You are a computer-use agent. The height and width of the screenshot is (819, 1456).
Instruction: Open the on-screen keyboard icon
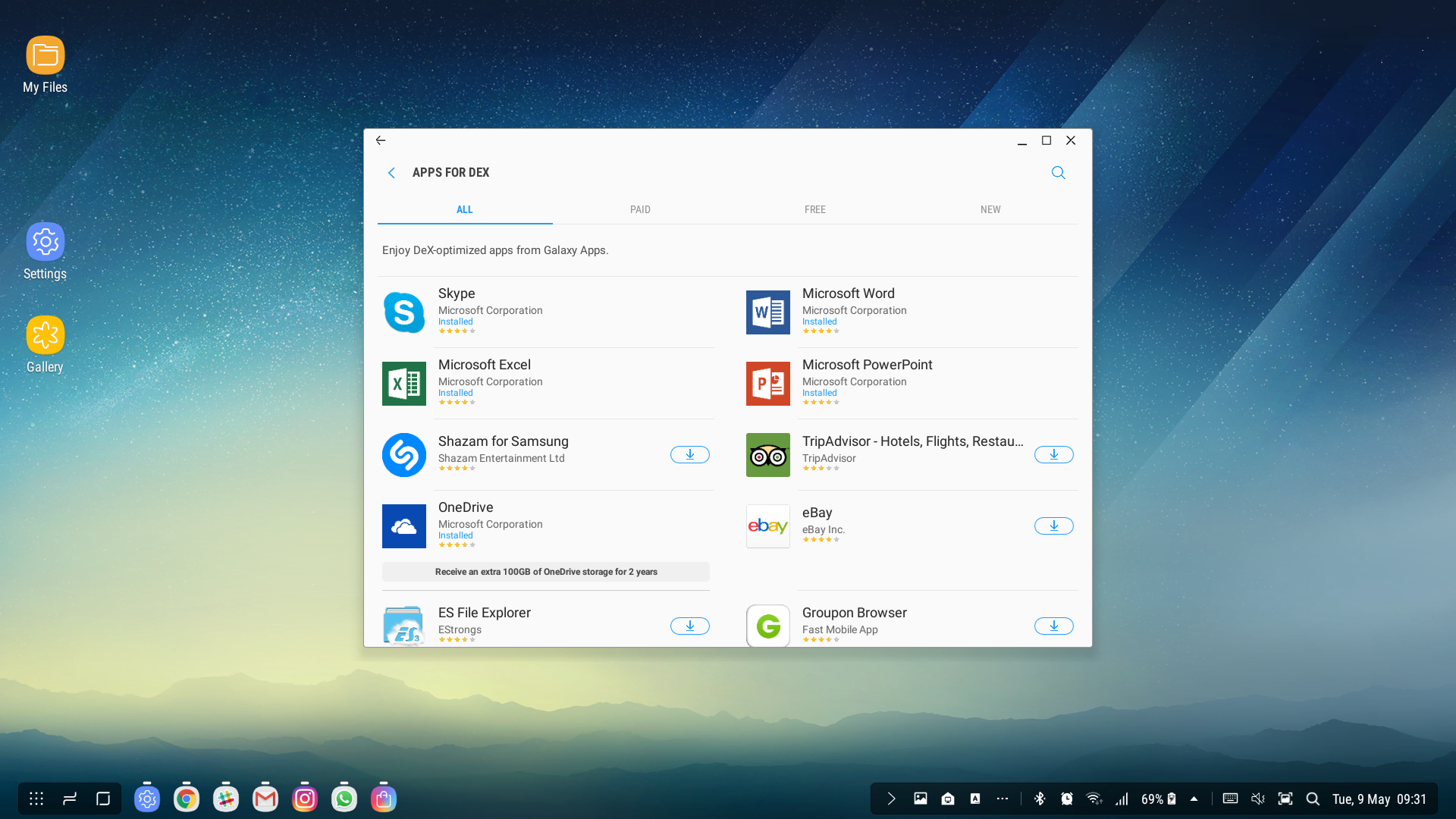click(x=1231, y=799)
